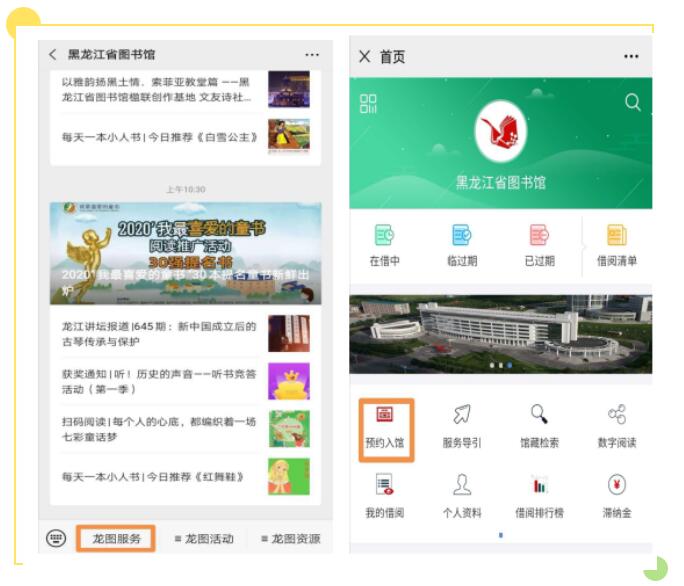The width and height of the screenshot is (684, 586).
Task: Open more options in 黑龙江省图书馆 chat header
Action: pos(312,55)
